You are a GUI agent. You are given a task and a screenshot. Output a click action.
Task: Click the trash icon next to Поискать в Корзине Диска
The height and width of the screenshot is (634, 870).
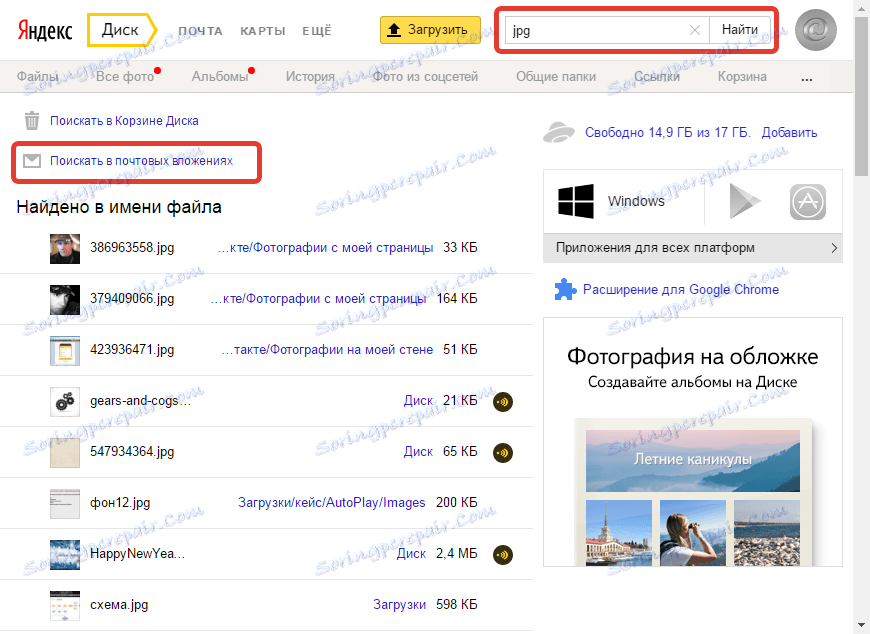point(33,119)
